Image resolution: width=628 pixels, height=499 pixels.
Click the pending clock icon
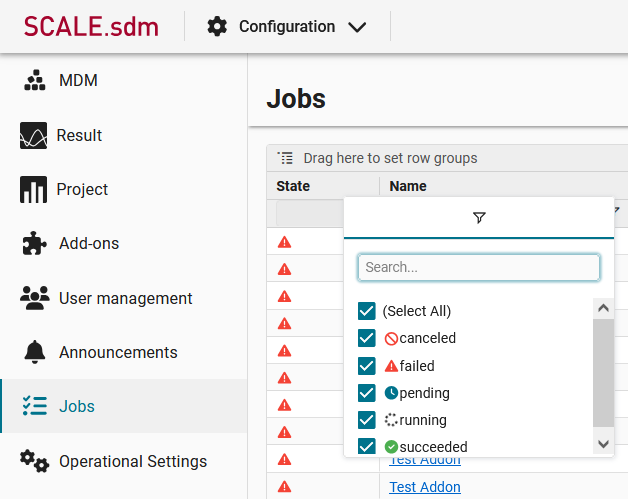point(391,393)
